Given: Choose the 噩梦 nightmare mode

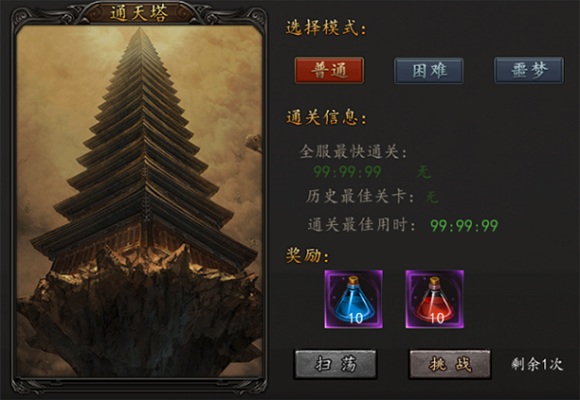Looking at the screenshot, I should [529, 70].
